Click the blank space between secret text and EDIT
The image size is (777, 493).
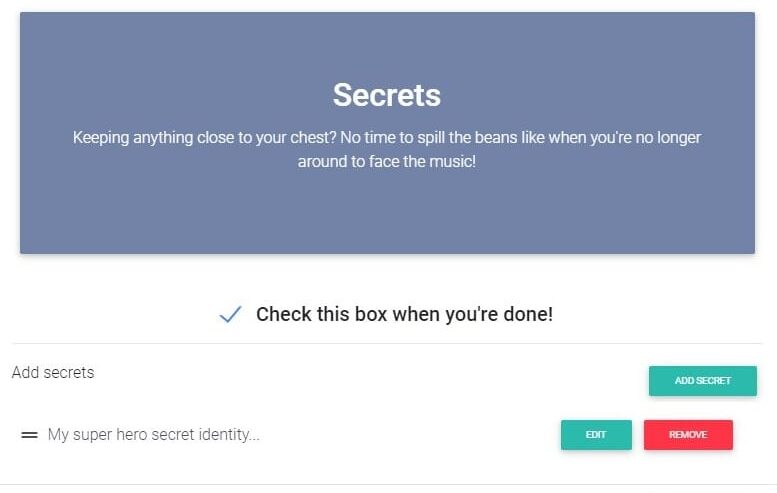(410, 435)
